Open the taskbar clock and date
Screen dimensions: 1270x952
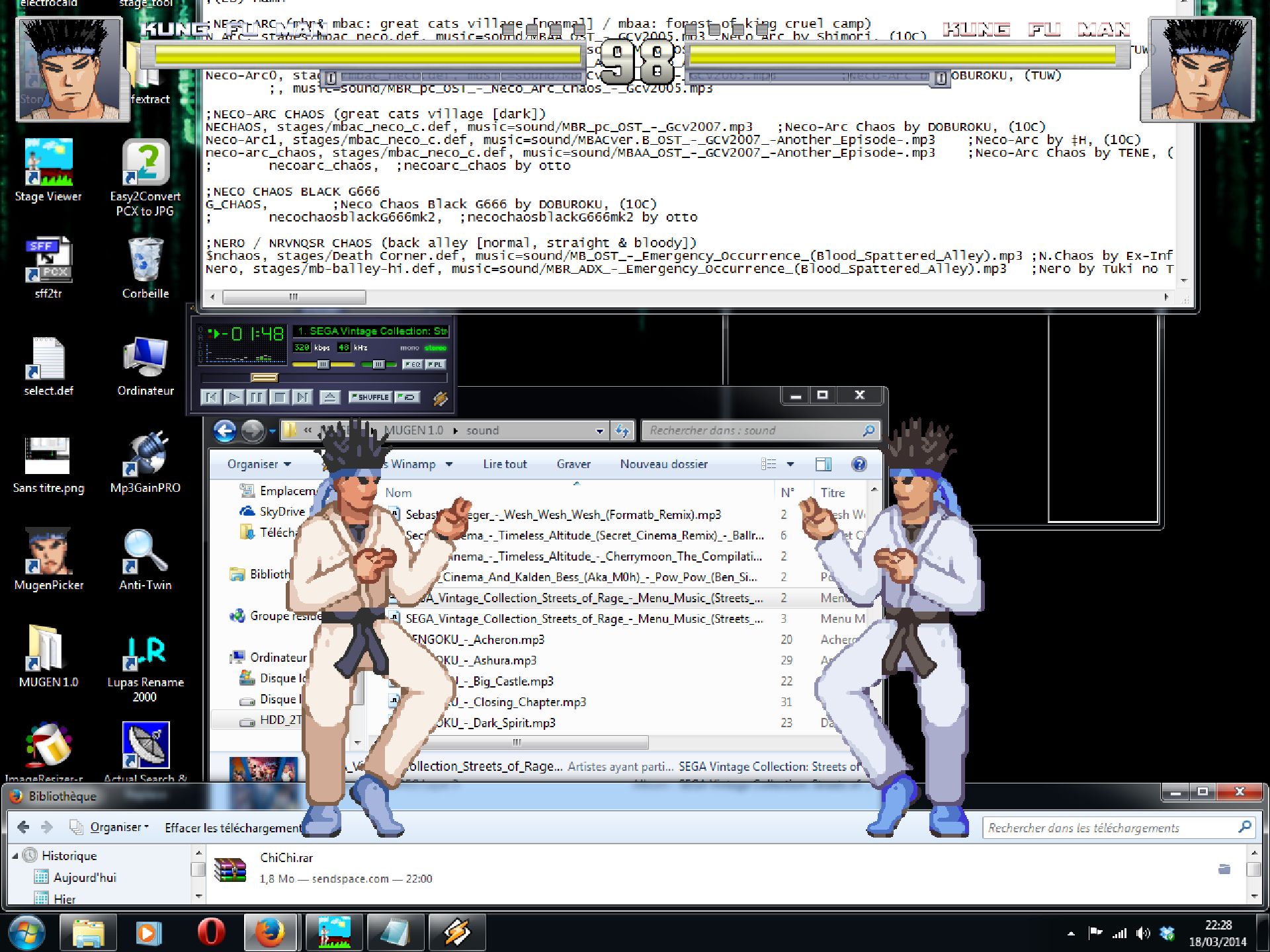(x=1217, y=933)
